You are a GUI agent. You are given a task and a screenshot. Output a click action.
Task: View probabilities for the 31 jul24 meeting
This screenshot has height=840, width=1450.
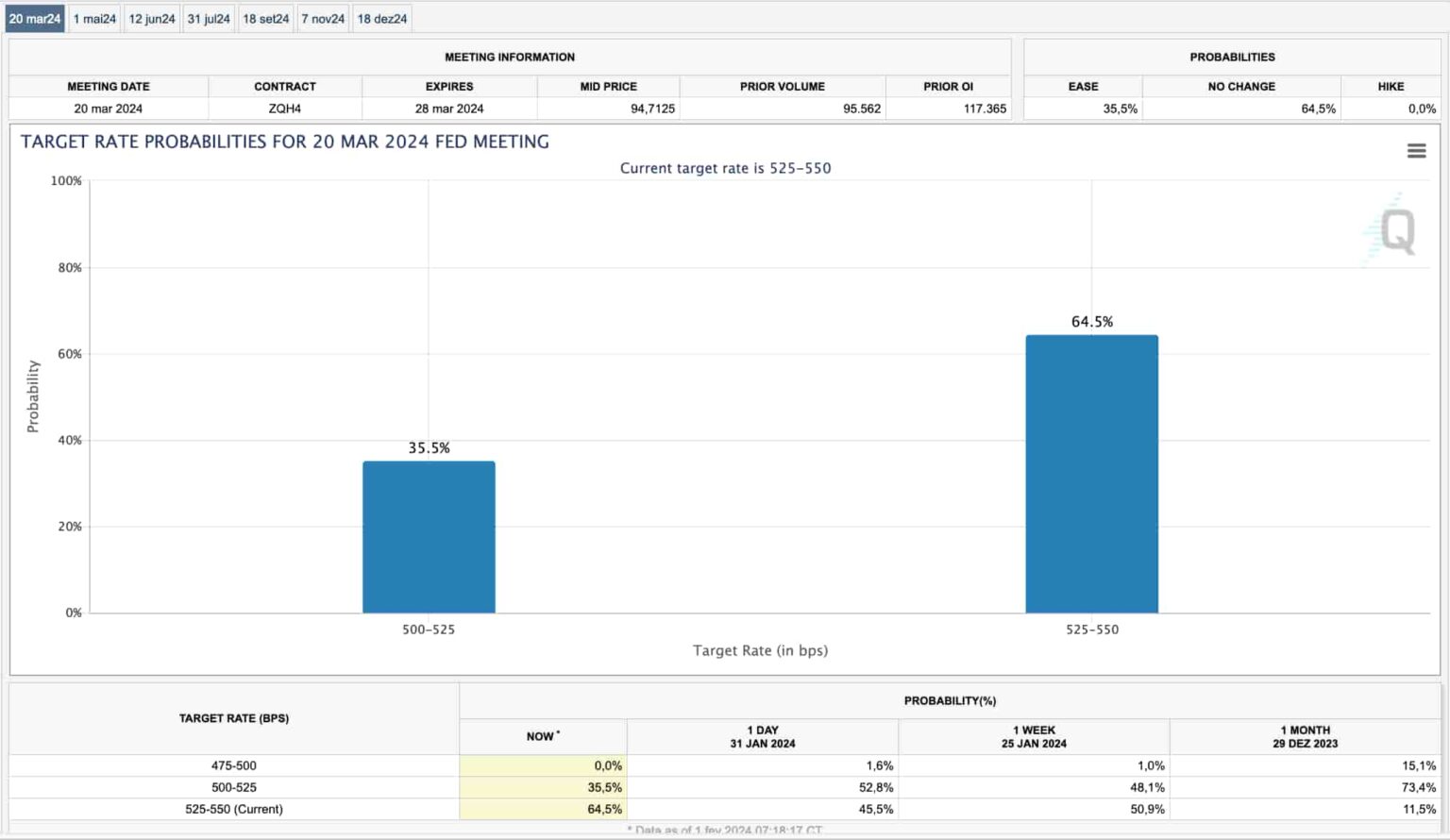pyautogui.click(x=208, y=17)
